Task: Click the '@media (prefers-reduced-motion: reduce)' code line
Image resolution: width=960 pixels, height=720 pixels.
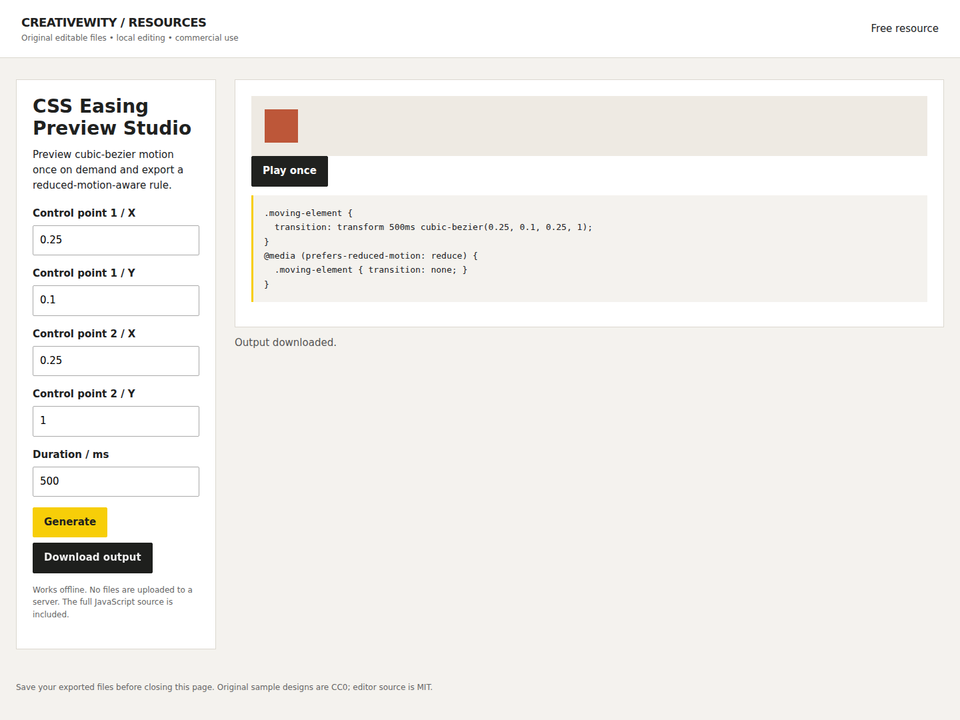Action: 370,256
